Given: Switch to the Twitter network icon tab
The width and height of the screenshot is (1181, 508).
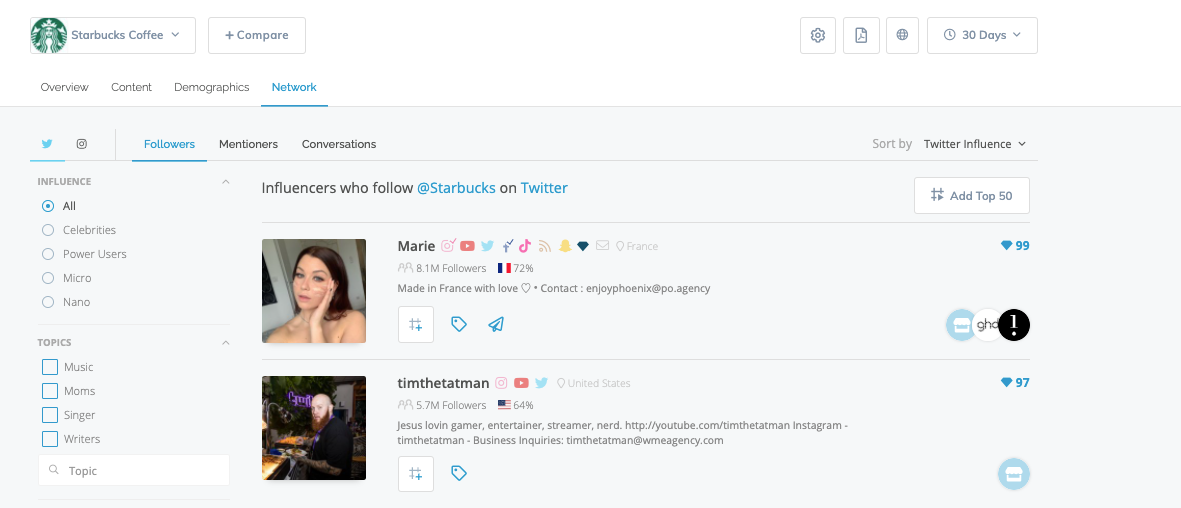Looking at the screenshot, I should [x=47, y=144].
